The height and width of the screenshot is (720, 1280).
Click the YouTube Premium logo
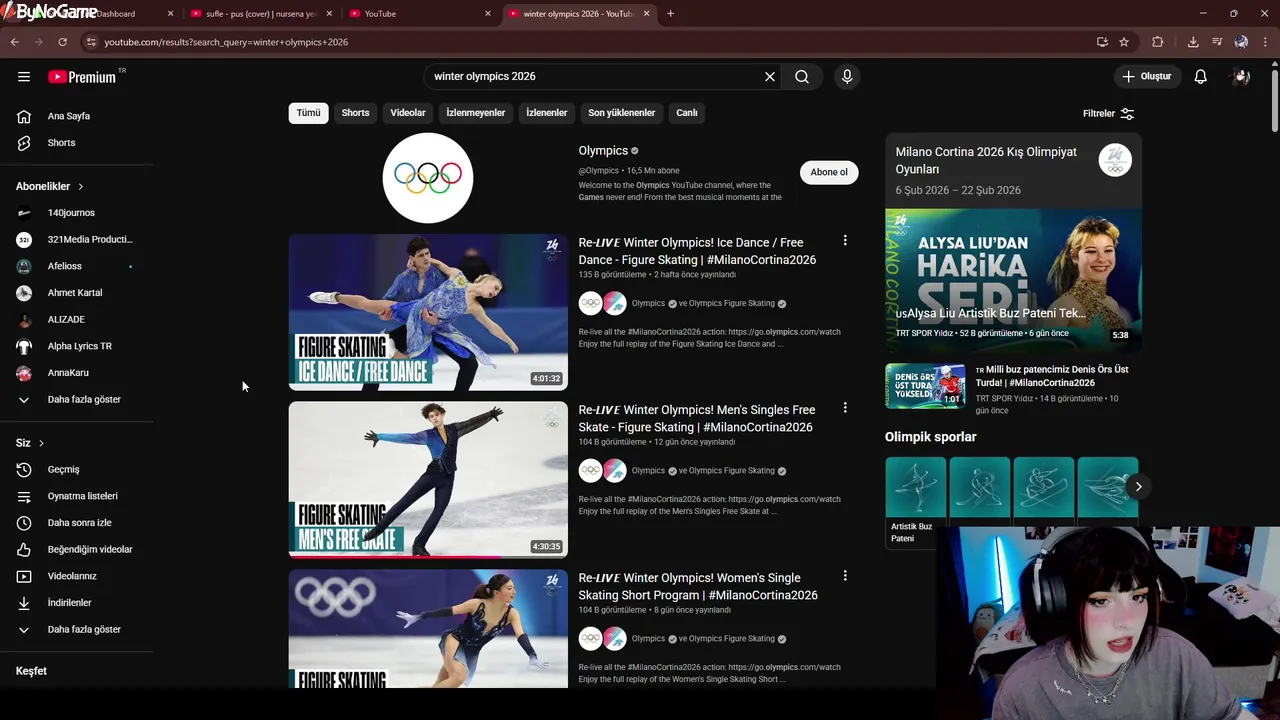tap(82, 77)
